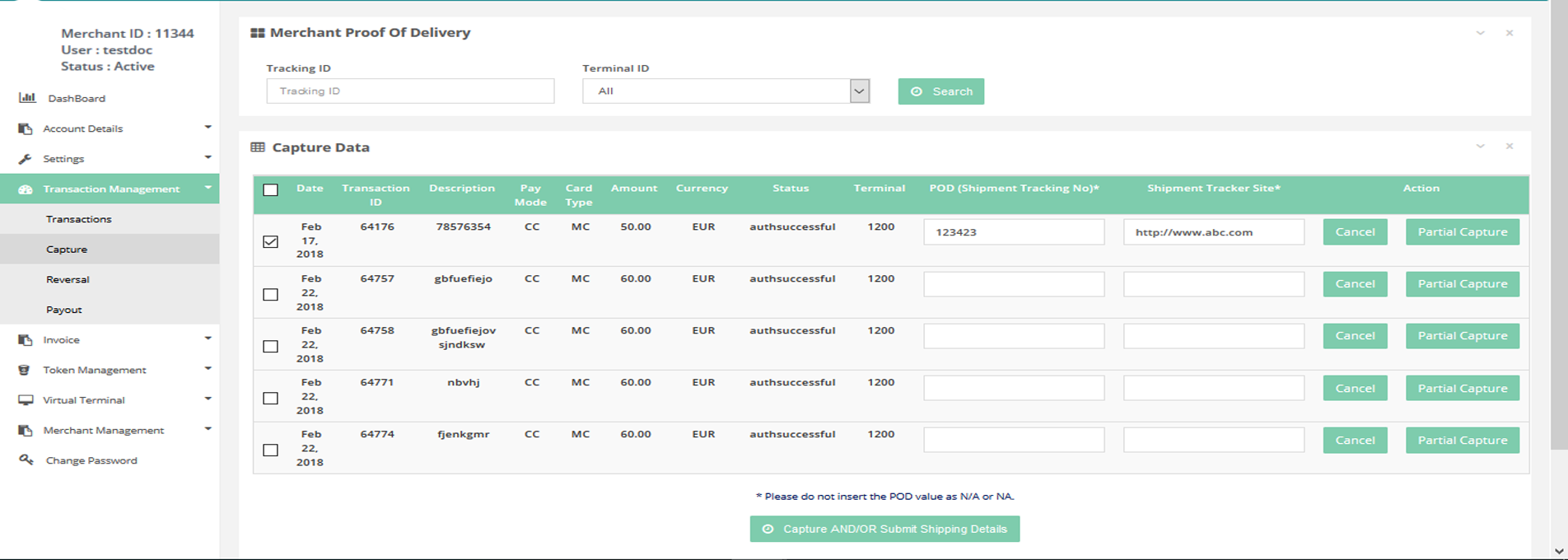Tick the select-all checkbox in table header
The width and height of the screenshot is (1568, 560).
click(x=270, y=190)
